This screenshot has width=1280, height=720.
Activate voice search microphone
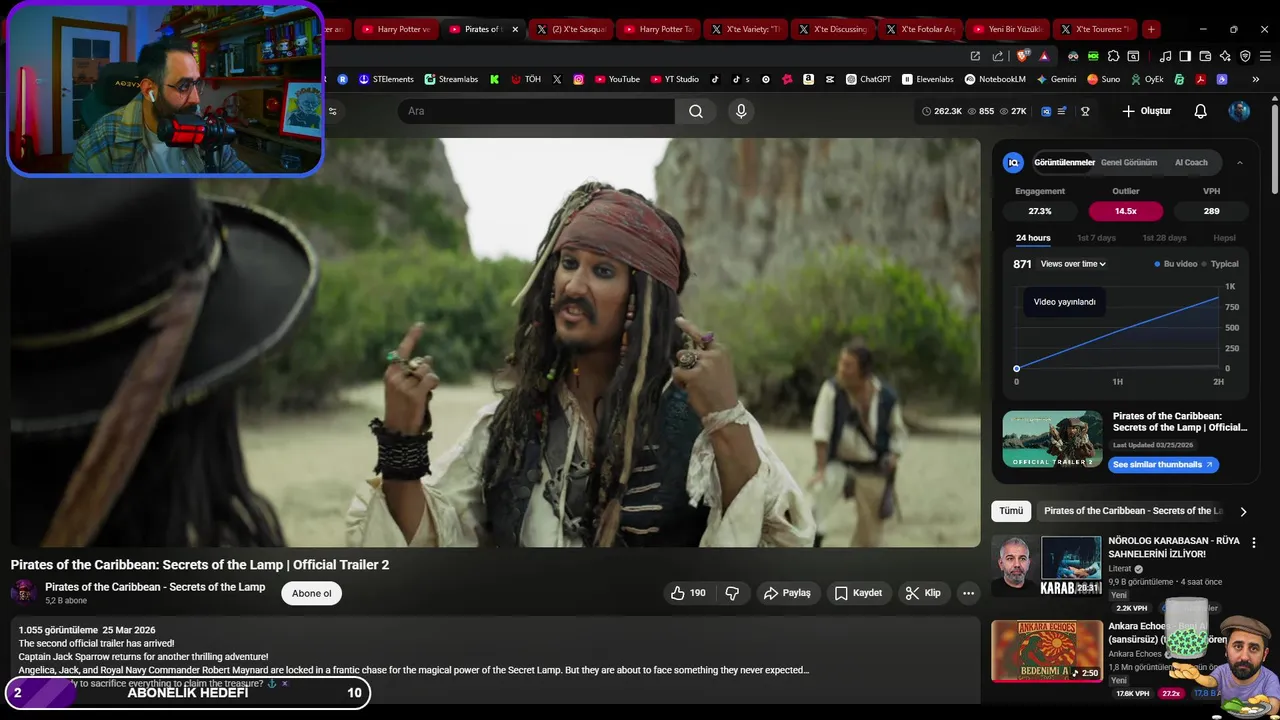point(741,111)
